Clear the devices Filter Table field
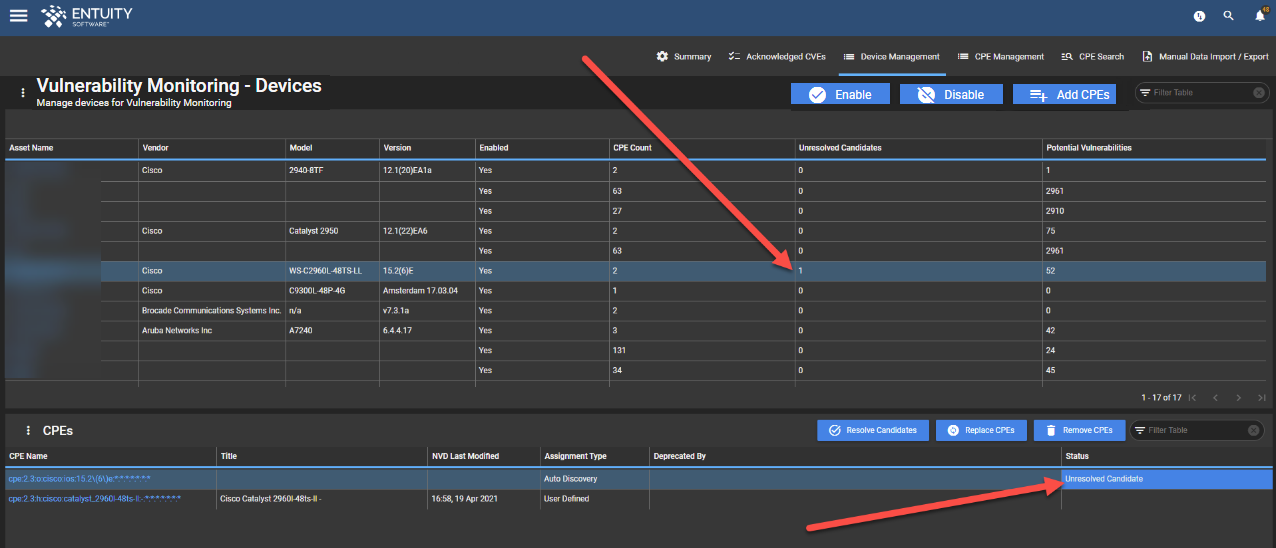 [x=1259, y=93]
